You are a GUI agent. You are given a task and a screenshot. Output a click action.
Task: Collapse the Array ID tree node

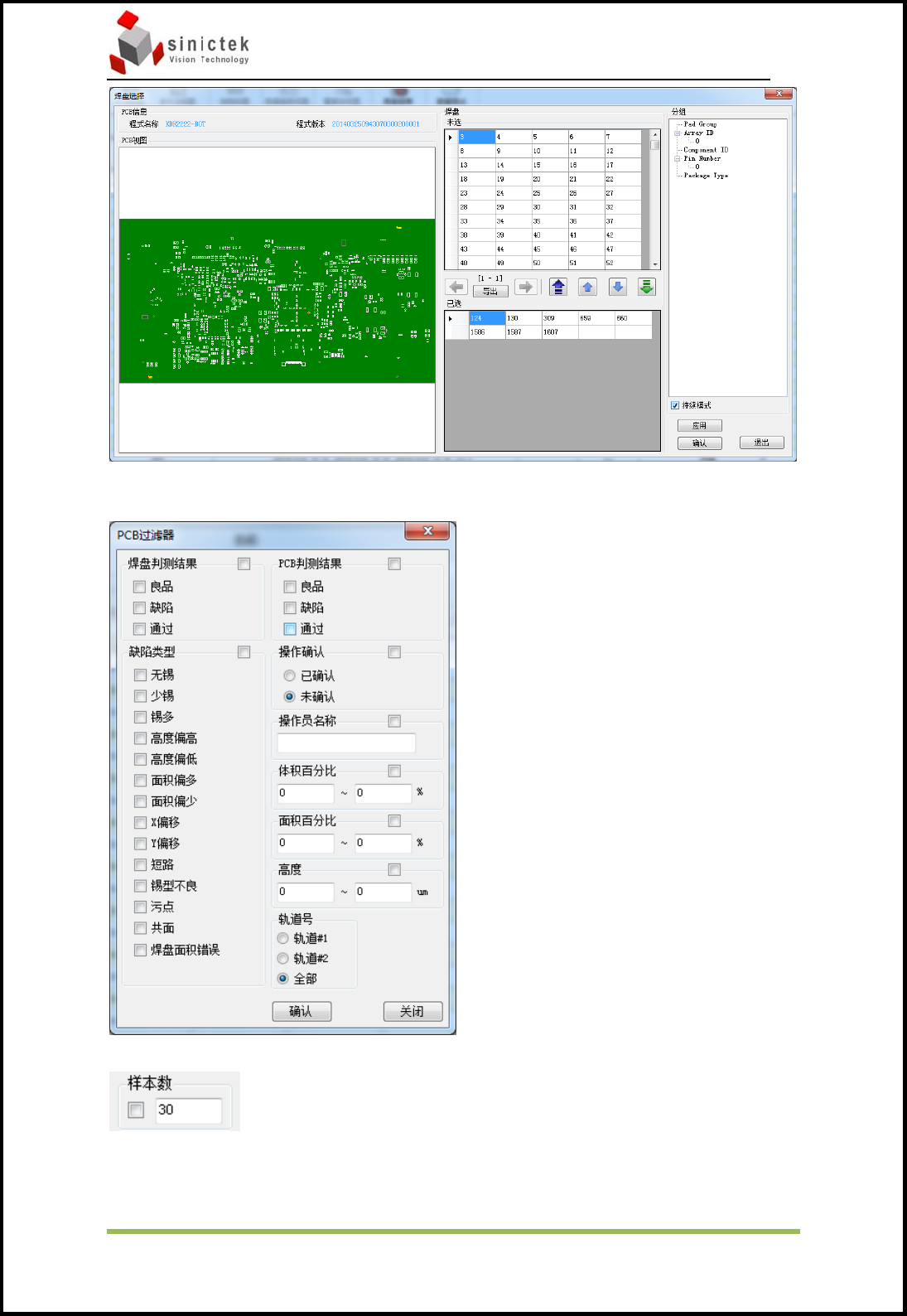click(677, 133)
